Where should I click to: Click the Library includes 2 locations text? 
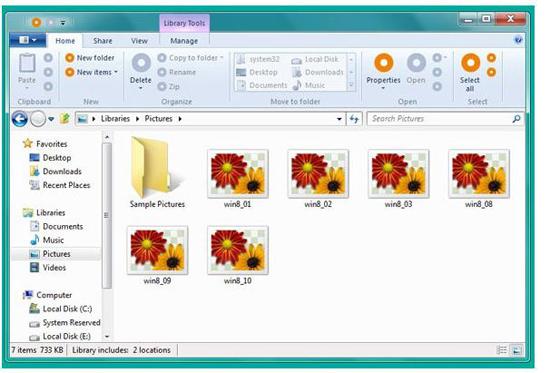pos(121,350)
